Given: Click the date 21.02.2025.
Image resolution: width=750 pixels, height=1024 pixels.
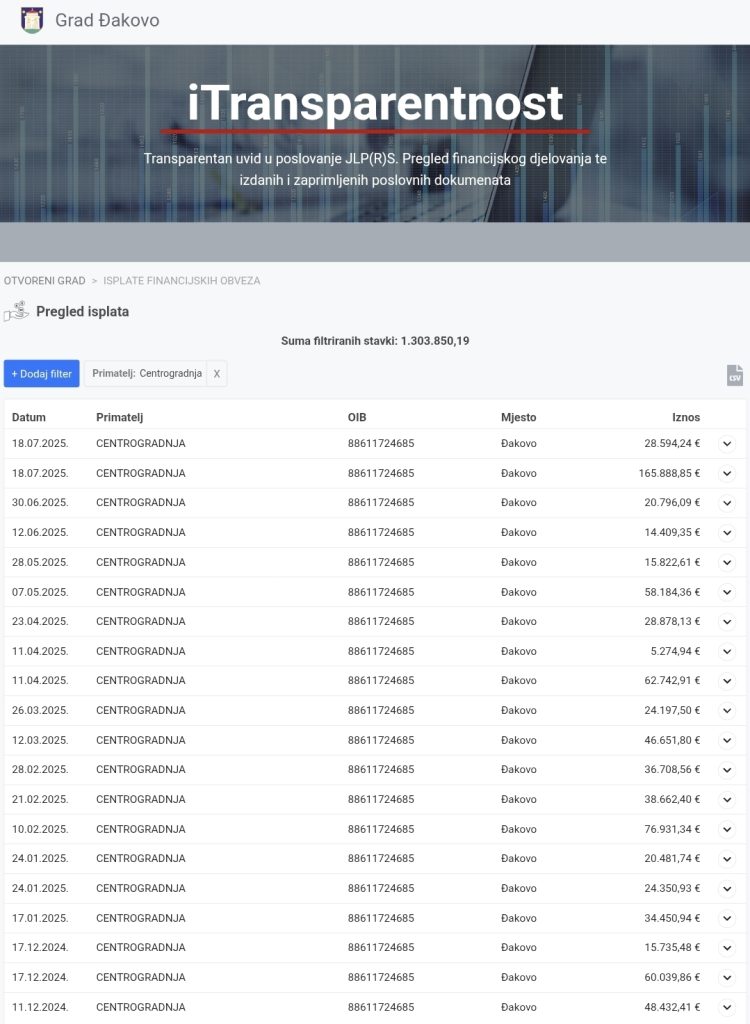Looking at the screenshot, I should click(40, 799).
